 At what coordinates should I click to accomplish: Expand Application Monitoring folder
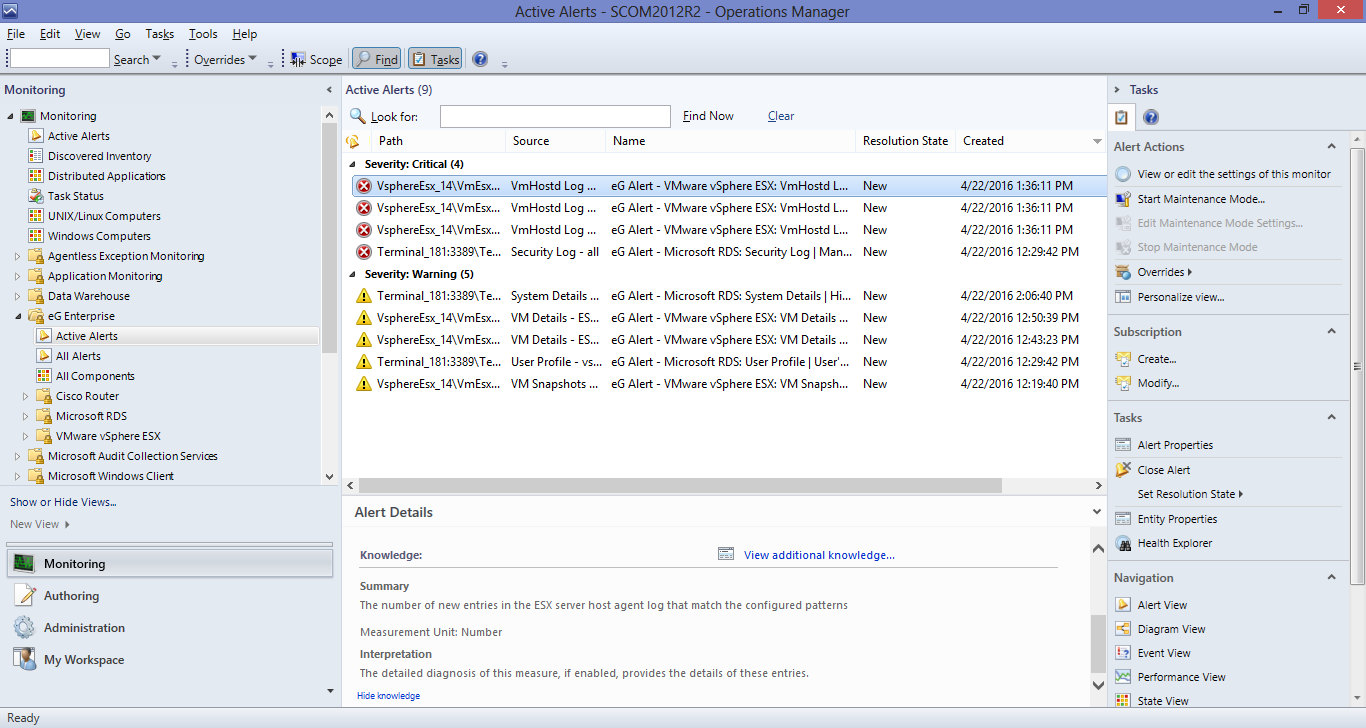click(17, 276)
